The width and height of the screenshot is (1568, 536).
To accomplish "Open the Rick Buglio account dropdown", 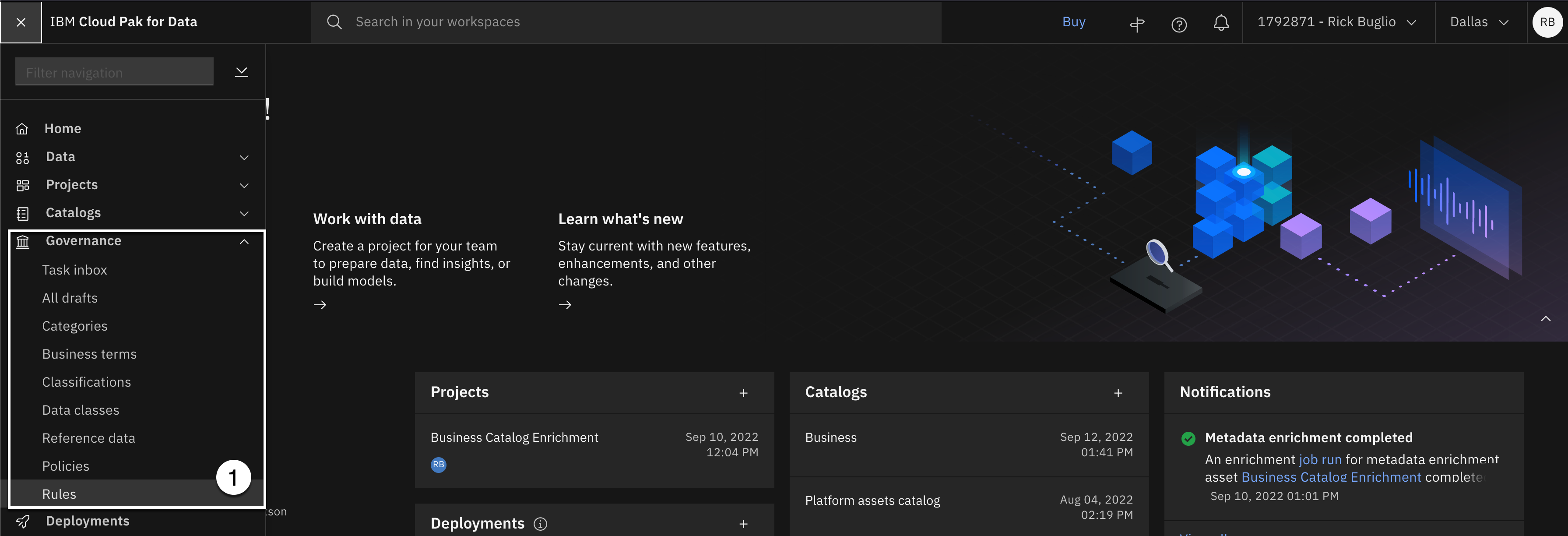I will [1337, 22].
